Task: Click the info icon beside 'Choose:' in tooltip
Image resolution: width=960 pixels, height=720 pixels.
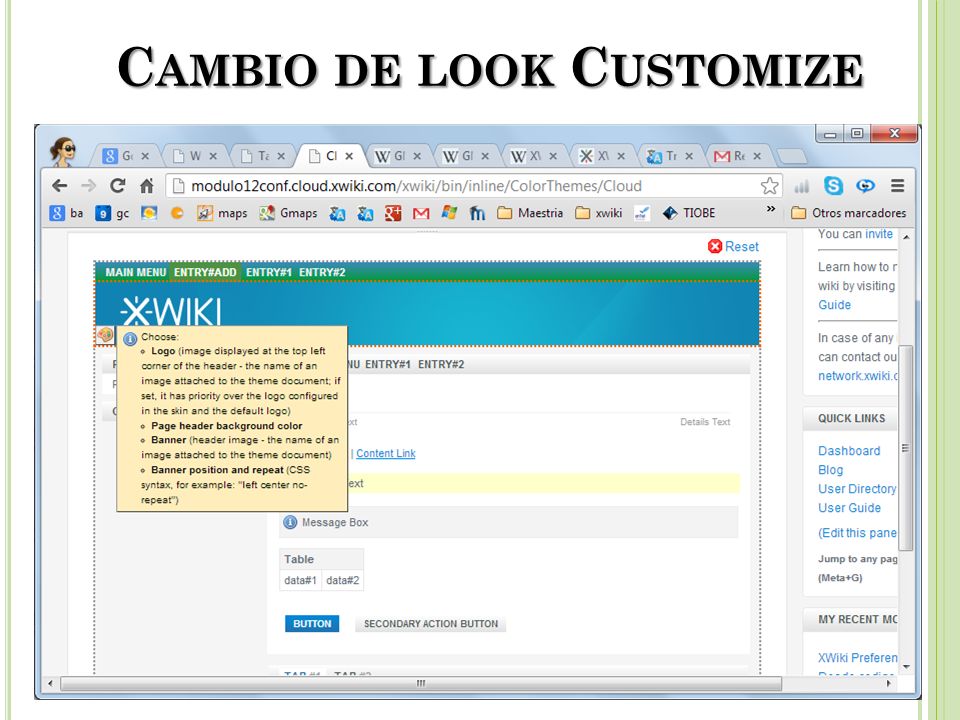Action: [130, 339]
